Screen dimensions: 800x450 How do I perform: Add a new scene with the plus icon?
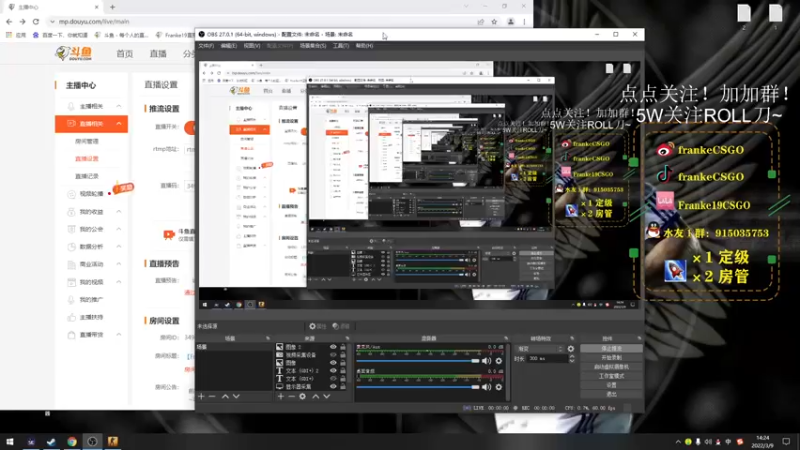coord(201,396)
